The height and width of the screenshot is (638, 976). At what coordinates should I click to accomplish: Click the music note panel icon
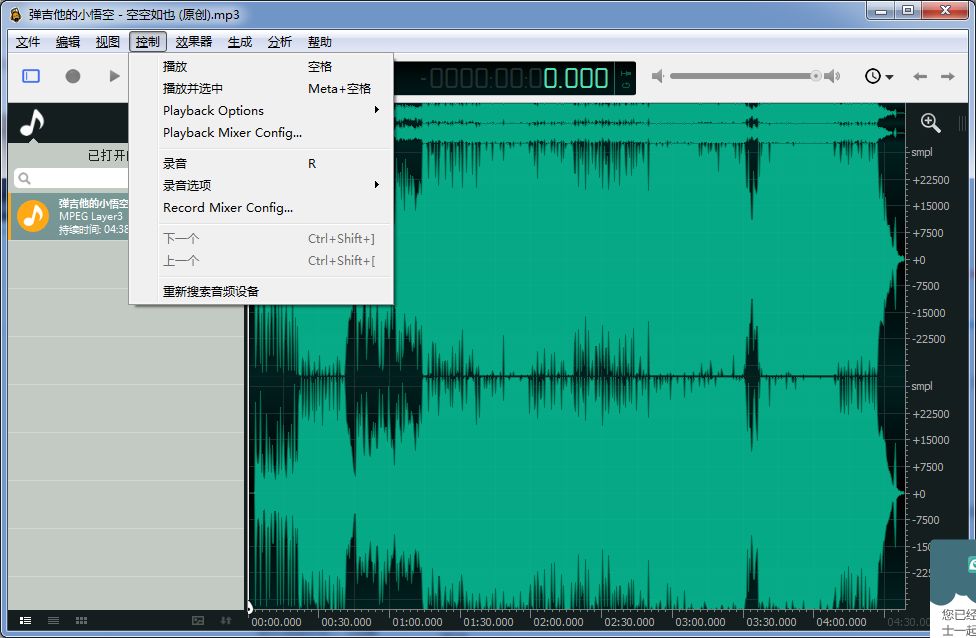tap(32, 123)
